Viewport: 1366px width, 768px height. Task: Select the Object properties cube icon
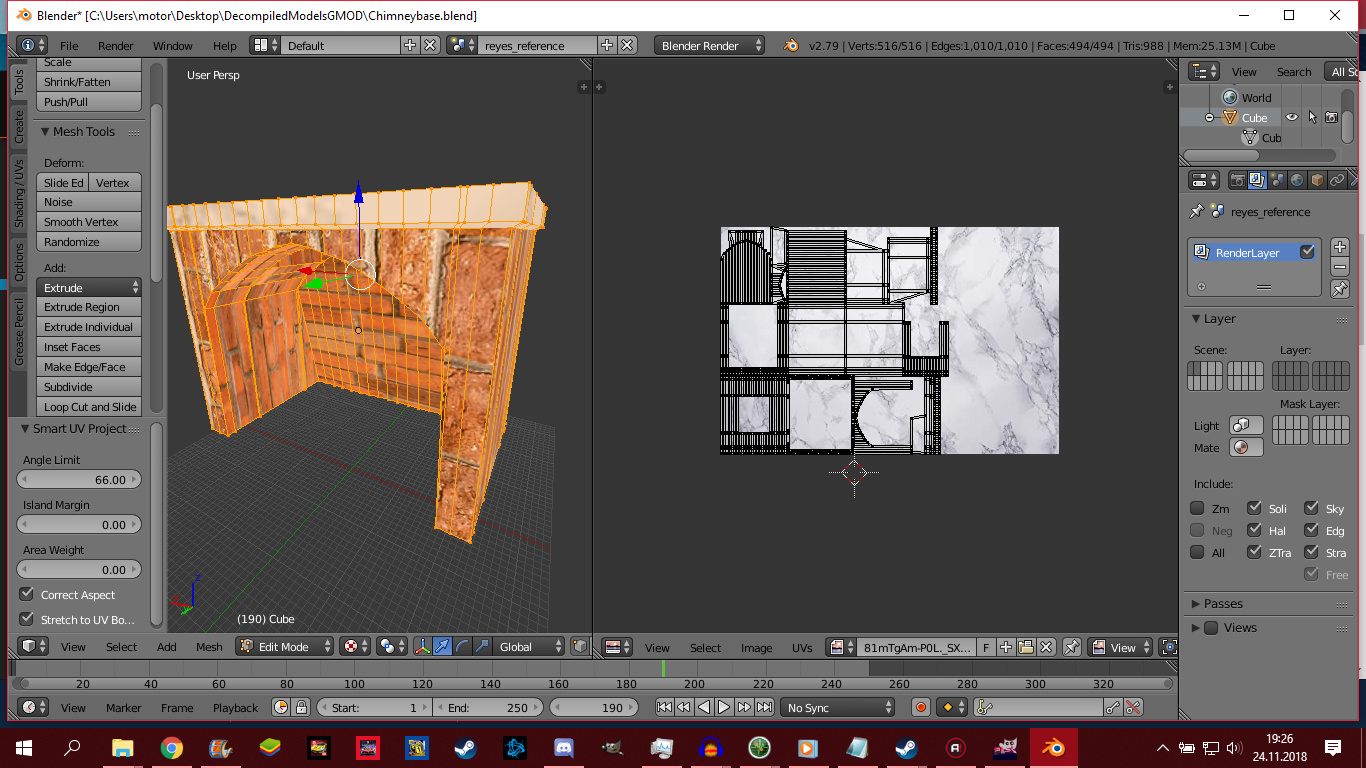tap(1317, 179)
